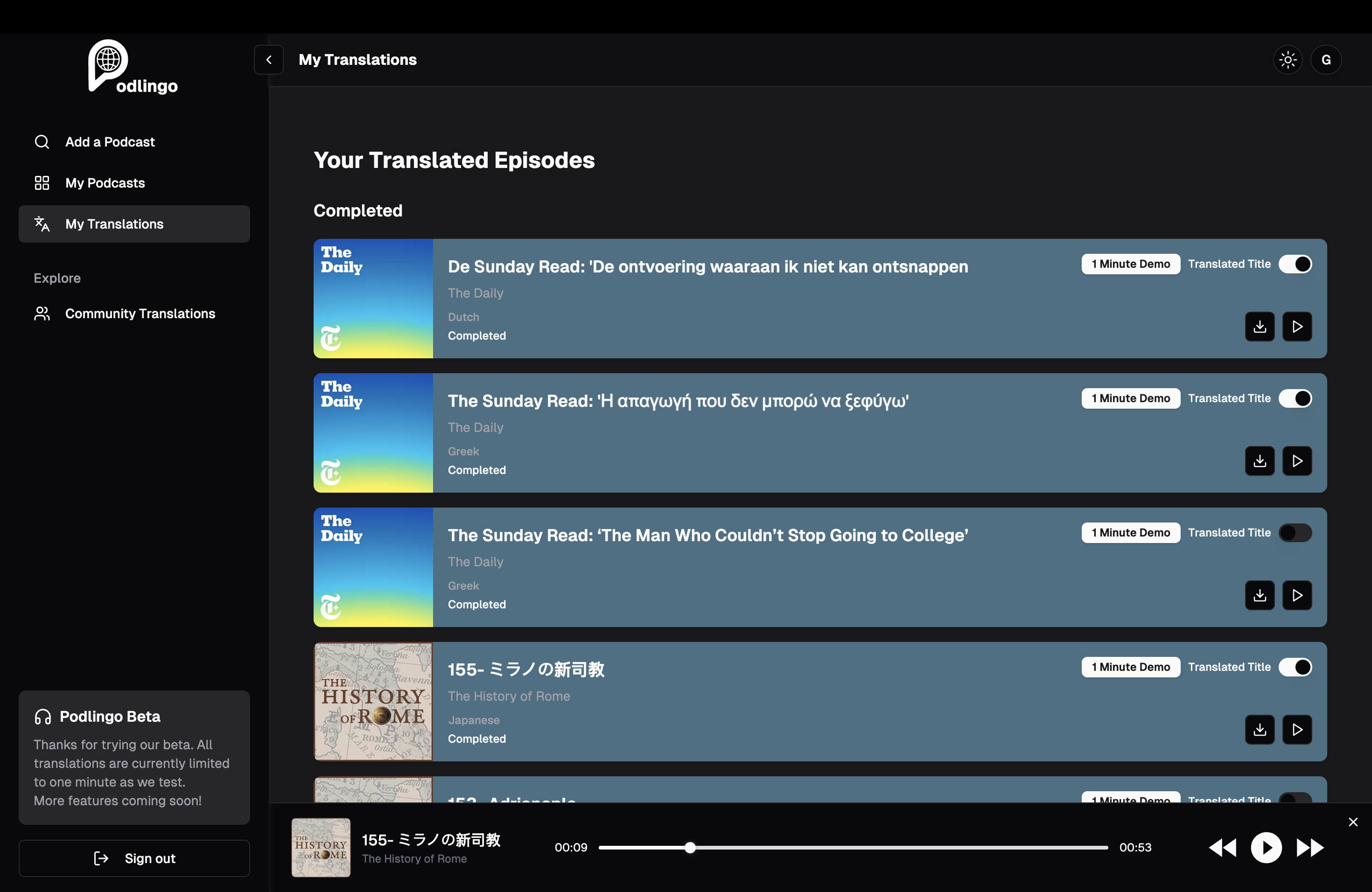1372x892 pixels.
Task: Play the Japanese History of Rome episode
Action: click(1297, 730)
